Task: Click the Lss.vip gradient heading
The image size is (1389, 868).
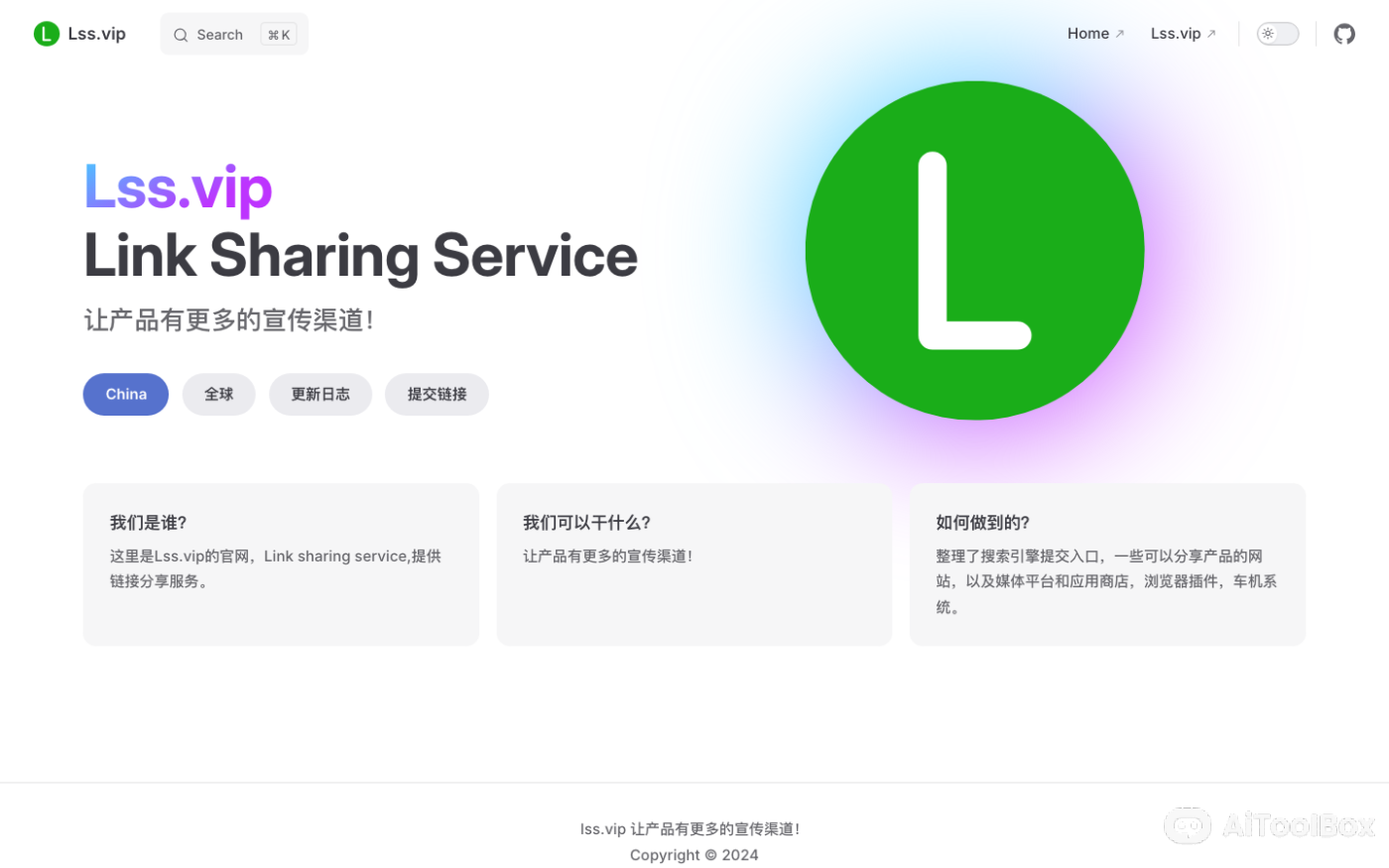Action: [177, 186]
